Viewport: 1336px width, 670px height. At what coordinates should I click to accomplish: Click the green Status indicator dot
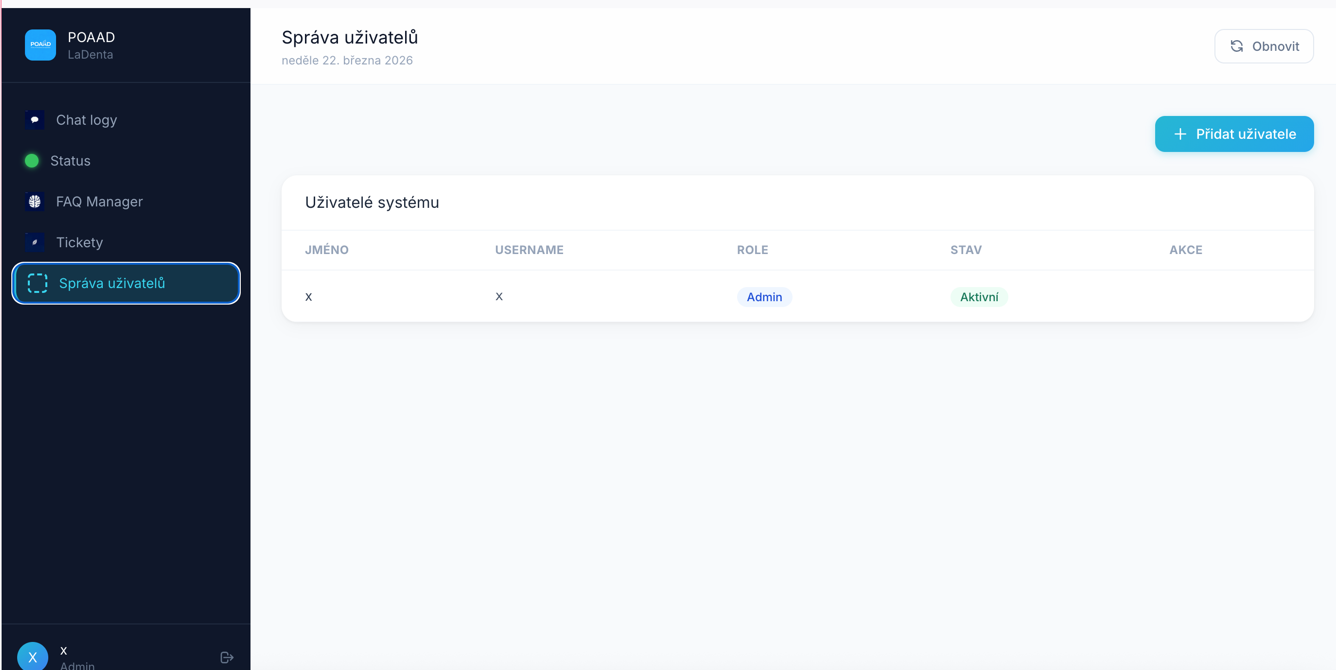(32, 161)
